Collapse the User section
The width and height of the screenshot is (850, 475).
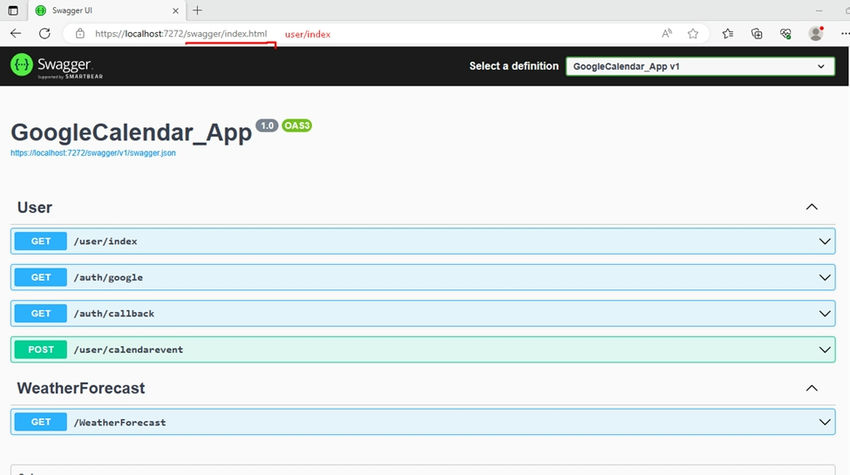pos(812,207)
